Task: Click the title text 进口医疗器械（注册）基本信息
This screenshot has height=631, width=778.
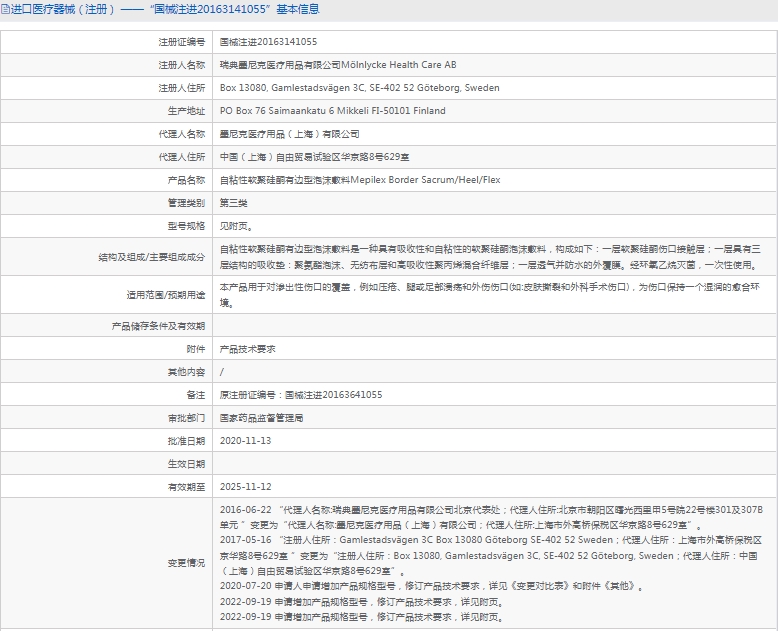Action: (x=165, y=9)
